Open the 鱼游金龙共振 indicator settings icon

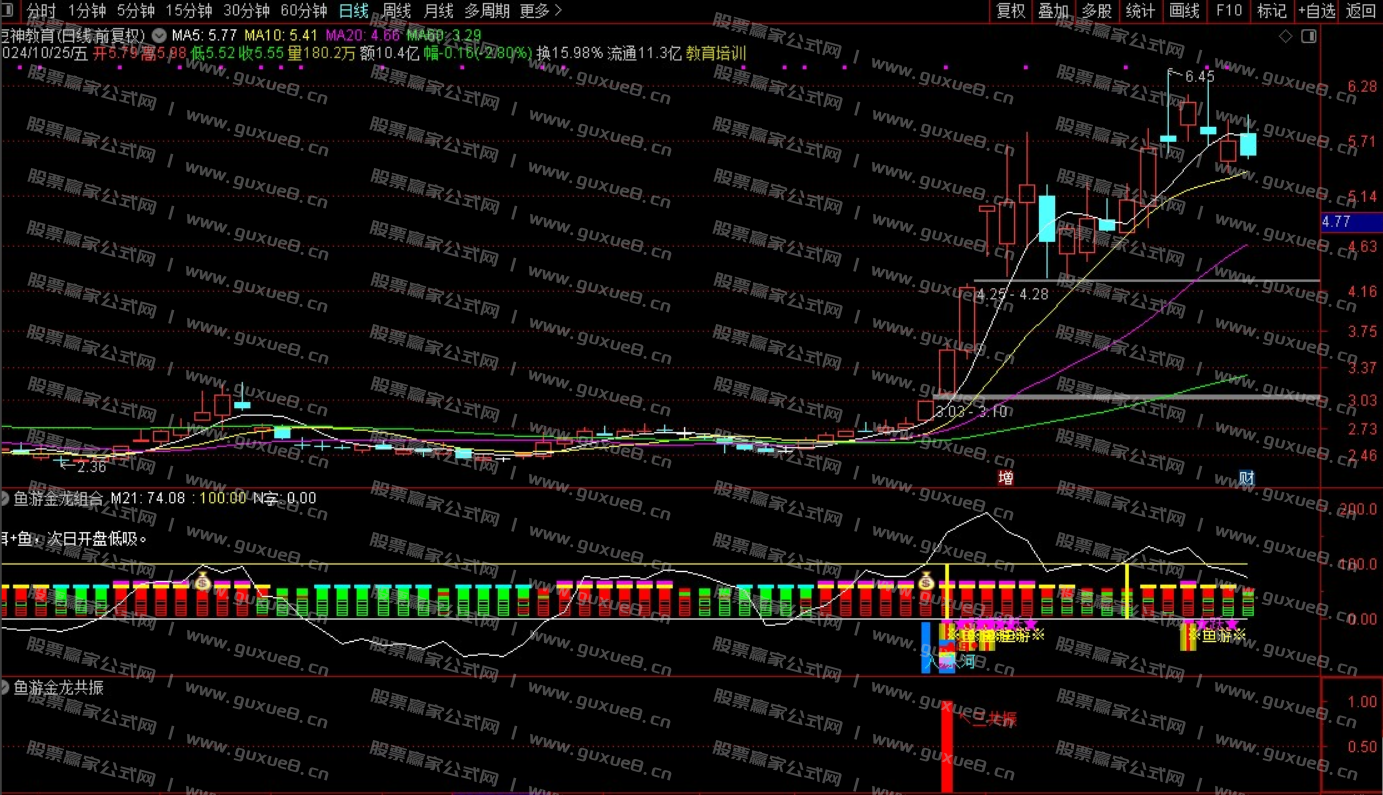coord(5,688)
